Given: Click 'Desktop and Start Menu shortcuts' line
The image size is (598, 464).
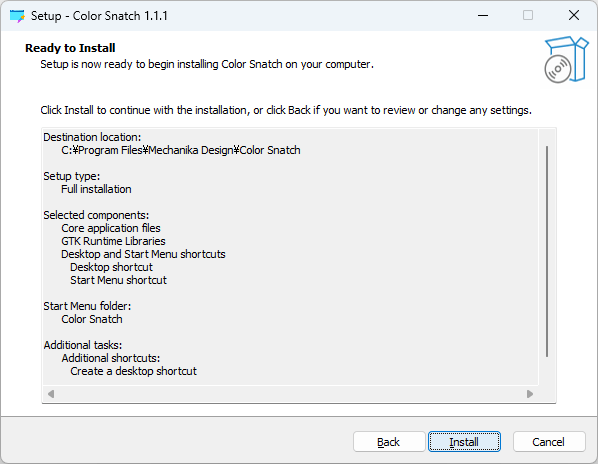Looking at the screenshot, I should coord(143,254).
